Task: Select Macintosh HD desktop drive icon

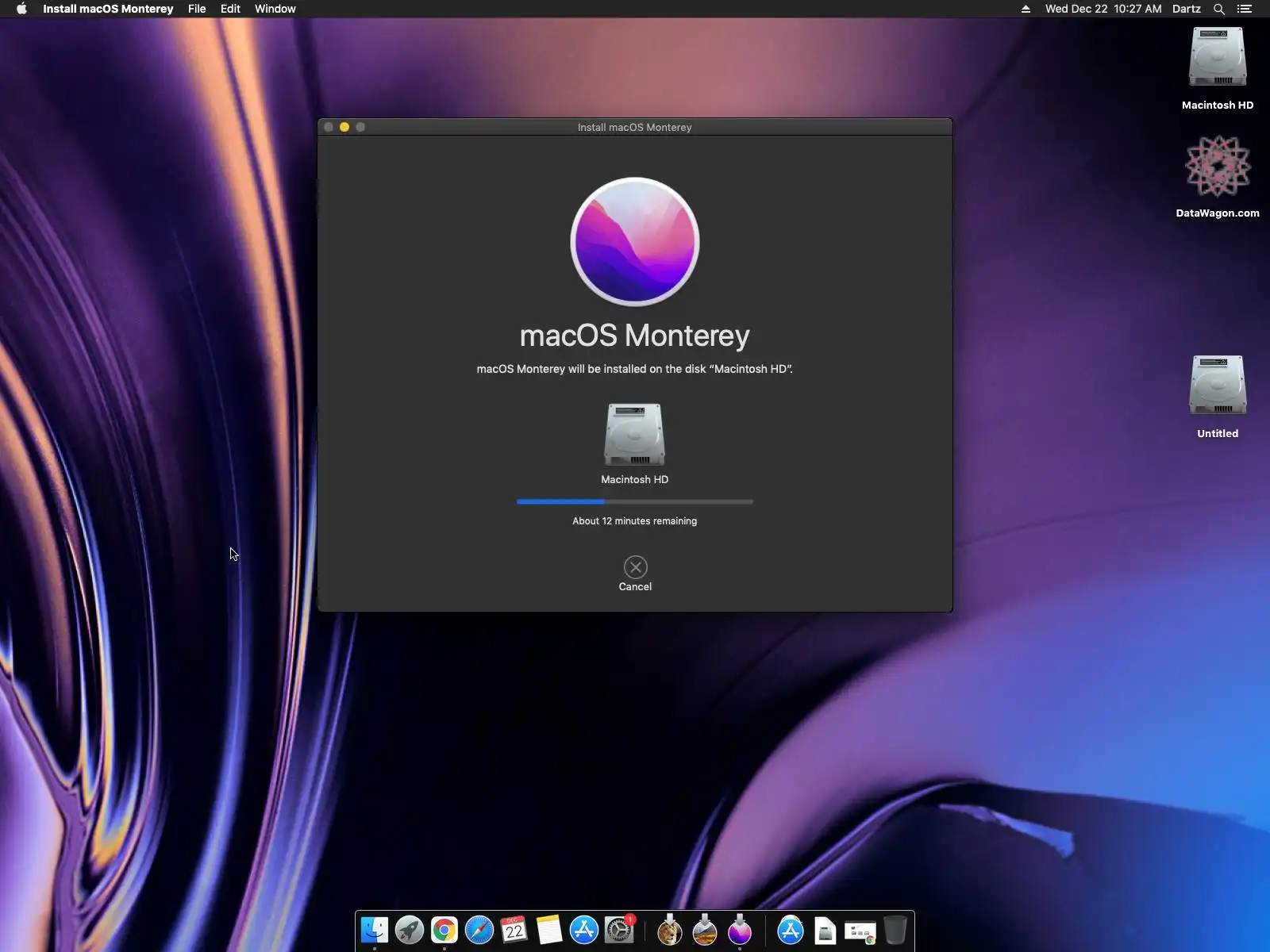Action: 1218,58
